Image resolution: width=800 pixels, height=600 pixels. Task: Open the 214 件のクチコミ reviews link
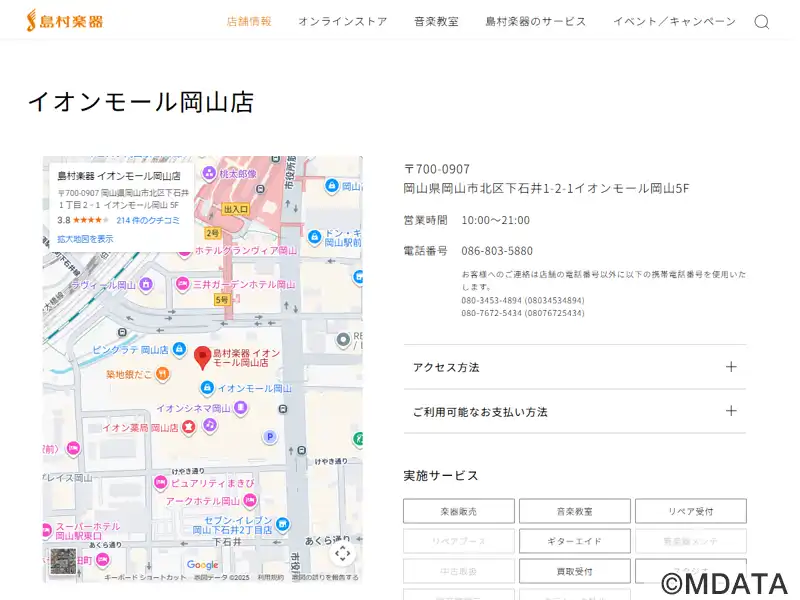click(x=148, y=220)
